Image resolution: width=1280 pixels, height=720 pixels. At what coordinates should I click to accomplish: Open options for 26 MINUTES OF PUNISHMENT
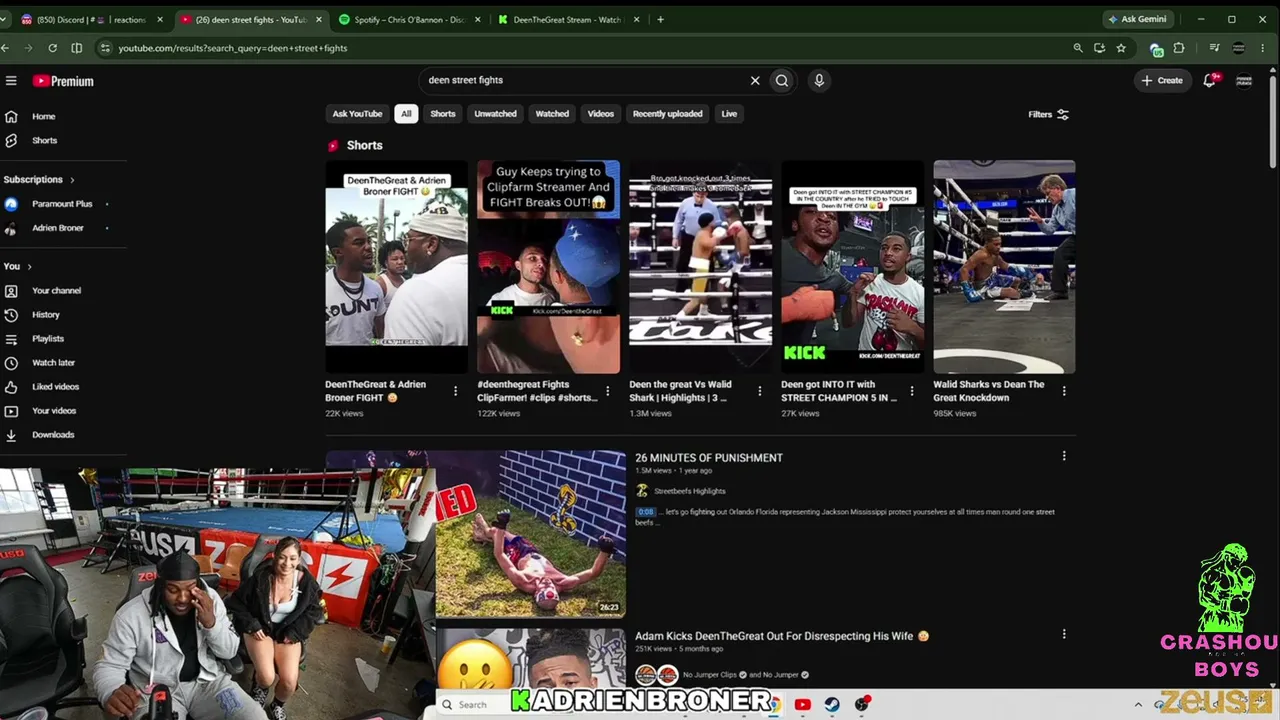pyautogui.click(x=1064, y=456)
